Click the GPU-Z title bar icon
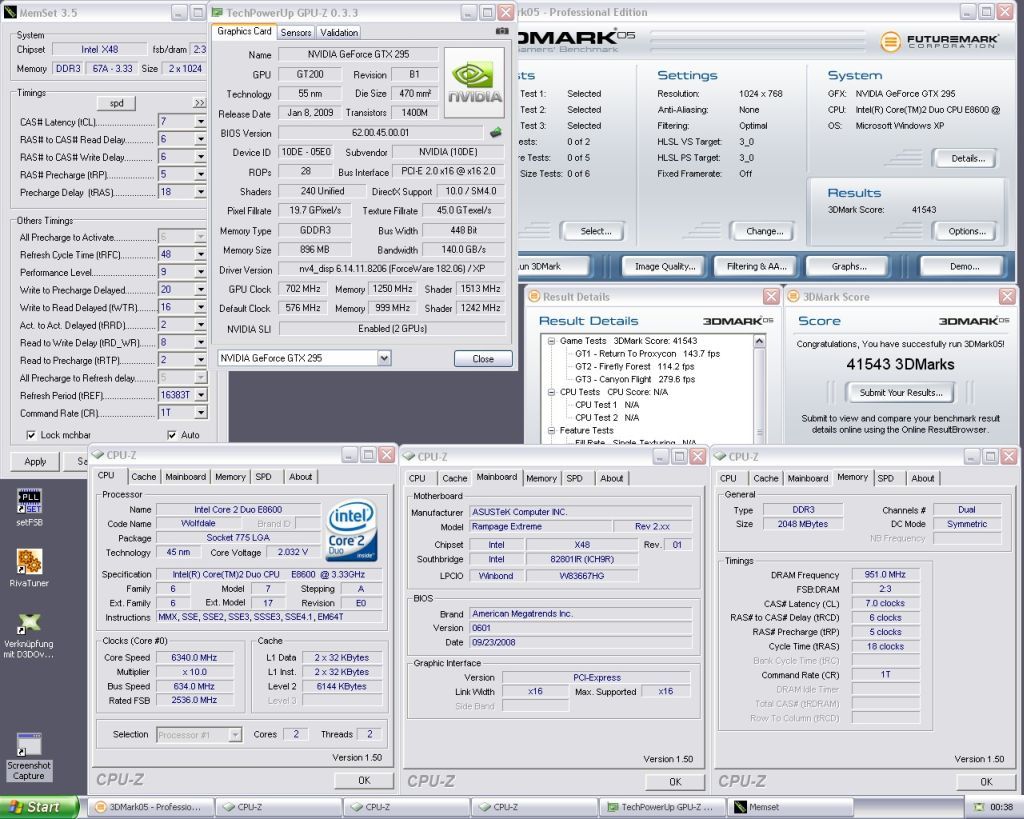1024x819 pixels. [217, 12]
